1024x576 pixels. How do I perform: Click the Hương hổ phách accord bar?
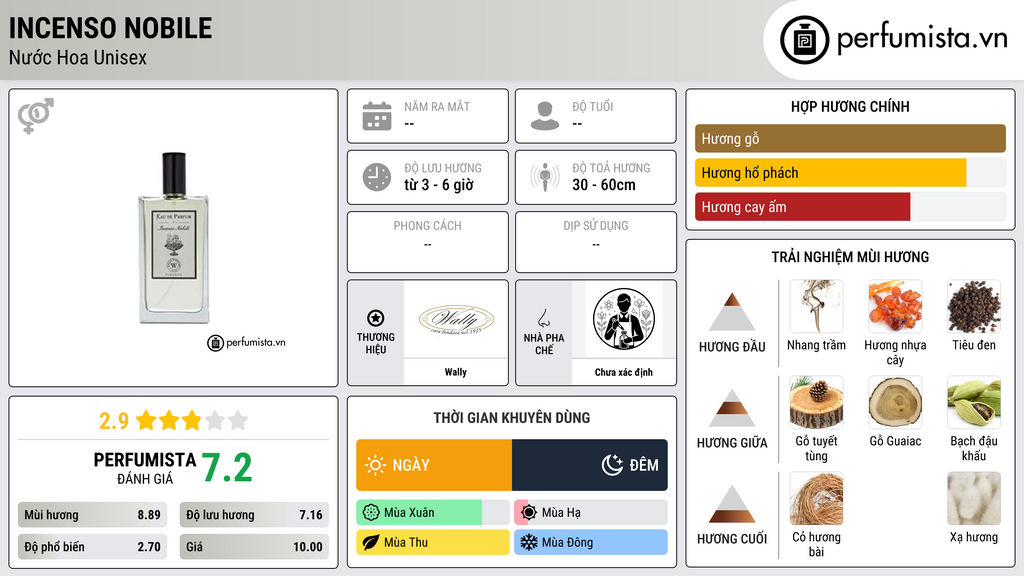click(x=850, y=173)
